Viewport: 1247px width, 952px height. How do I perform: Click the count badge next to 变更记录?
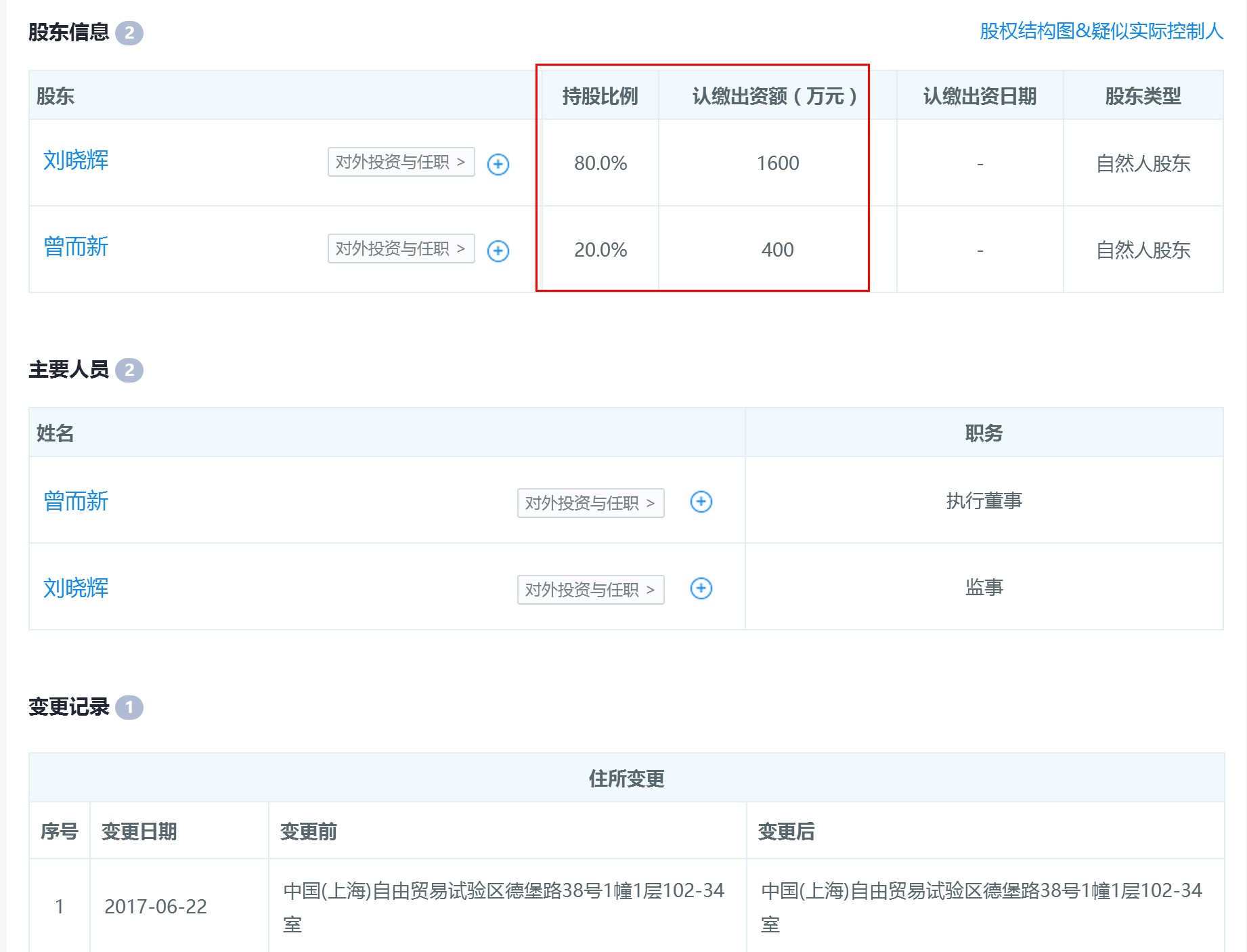pos(129,708)
